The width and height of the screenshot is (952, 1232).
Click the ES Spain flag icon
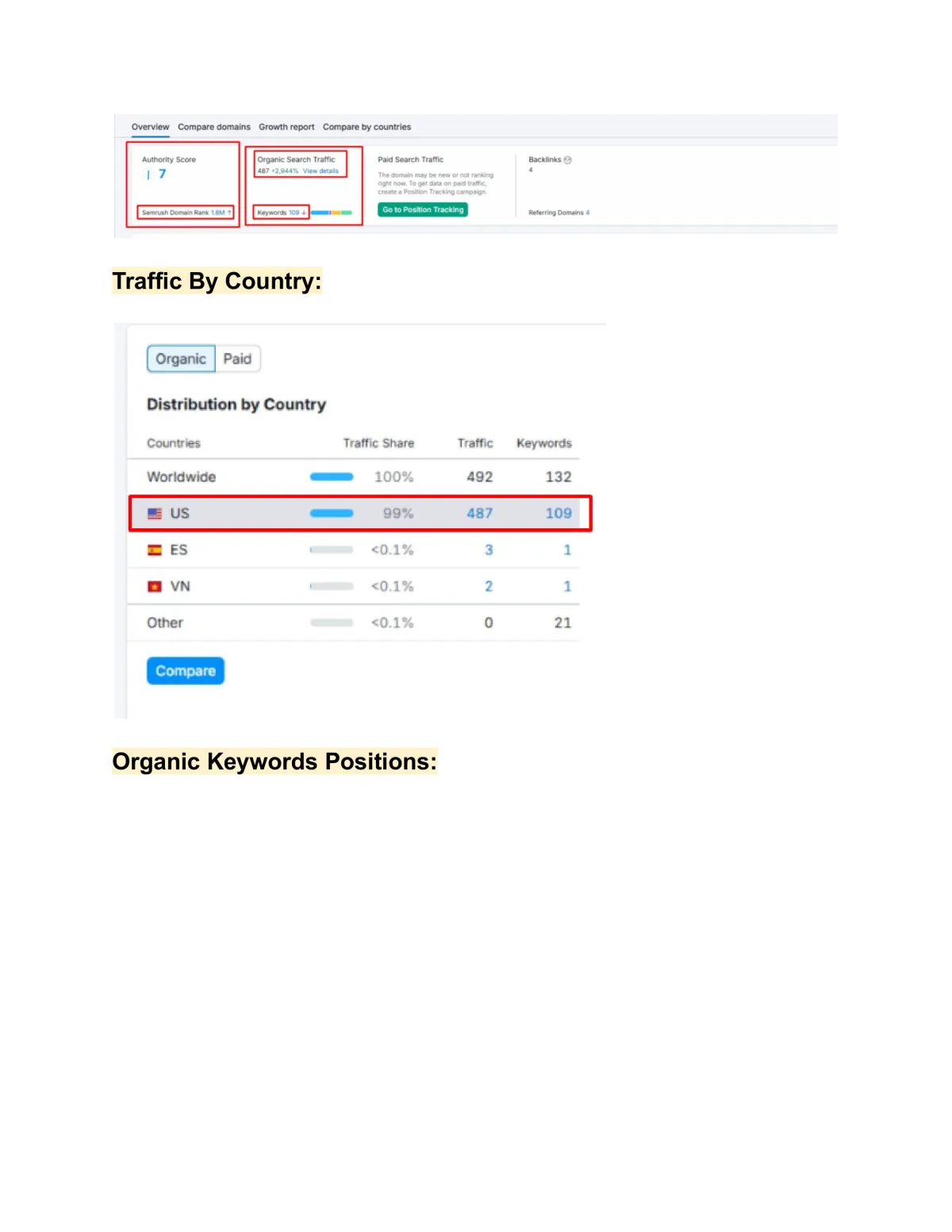tap(155, 550)
